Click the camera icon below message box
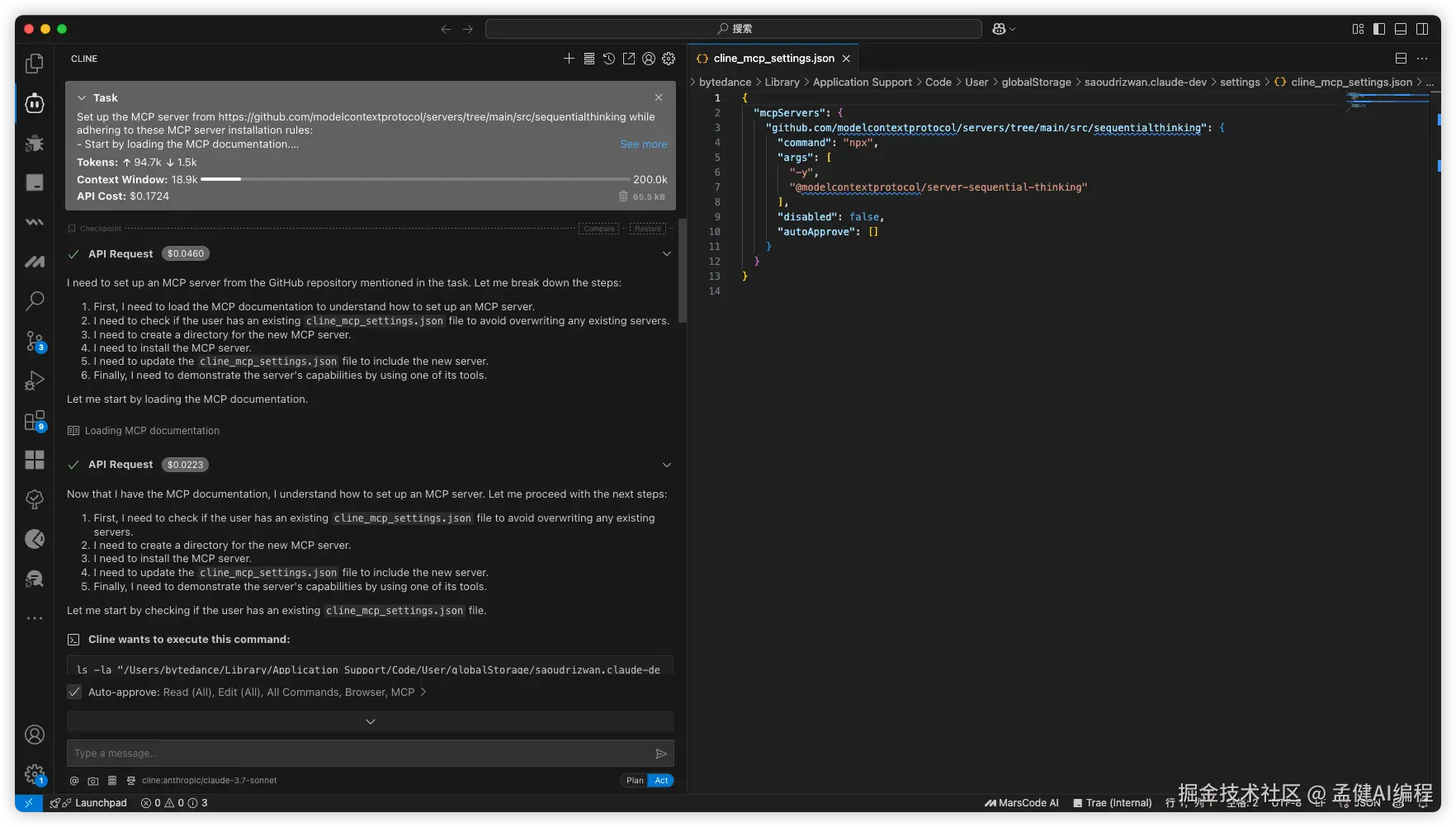The height and width of the screenshot is (827, 1456). coord(93,781)
